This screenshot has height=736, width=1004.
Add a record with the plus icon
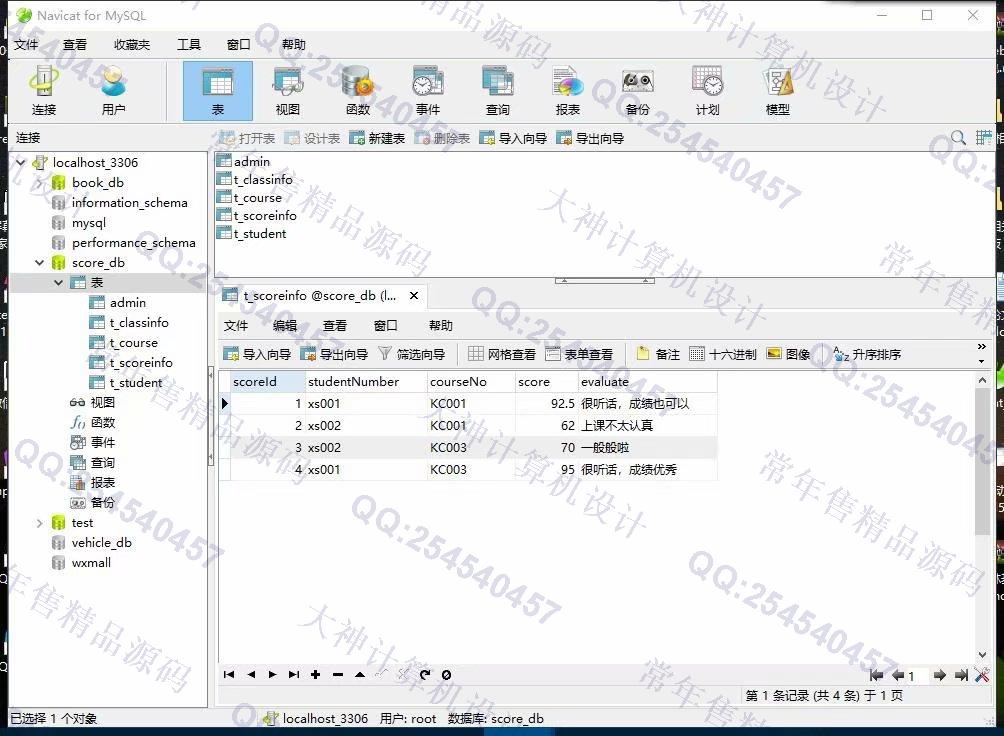click(x=316, y=675)
